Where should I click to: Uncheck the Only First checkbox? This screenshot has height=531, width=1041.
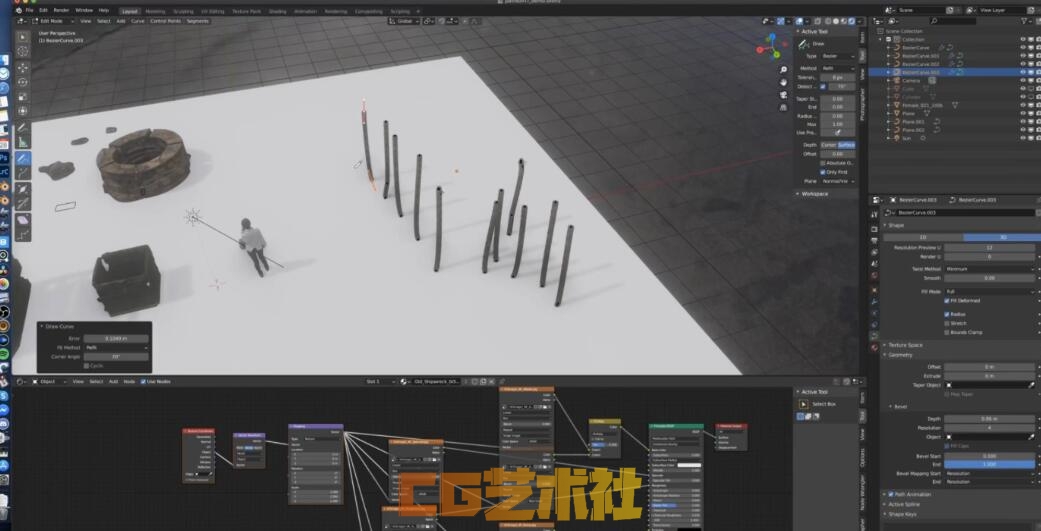[823, 172]
